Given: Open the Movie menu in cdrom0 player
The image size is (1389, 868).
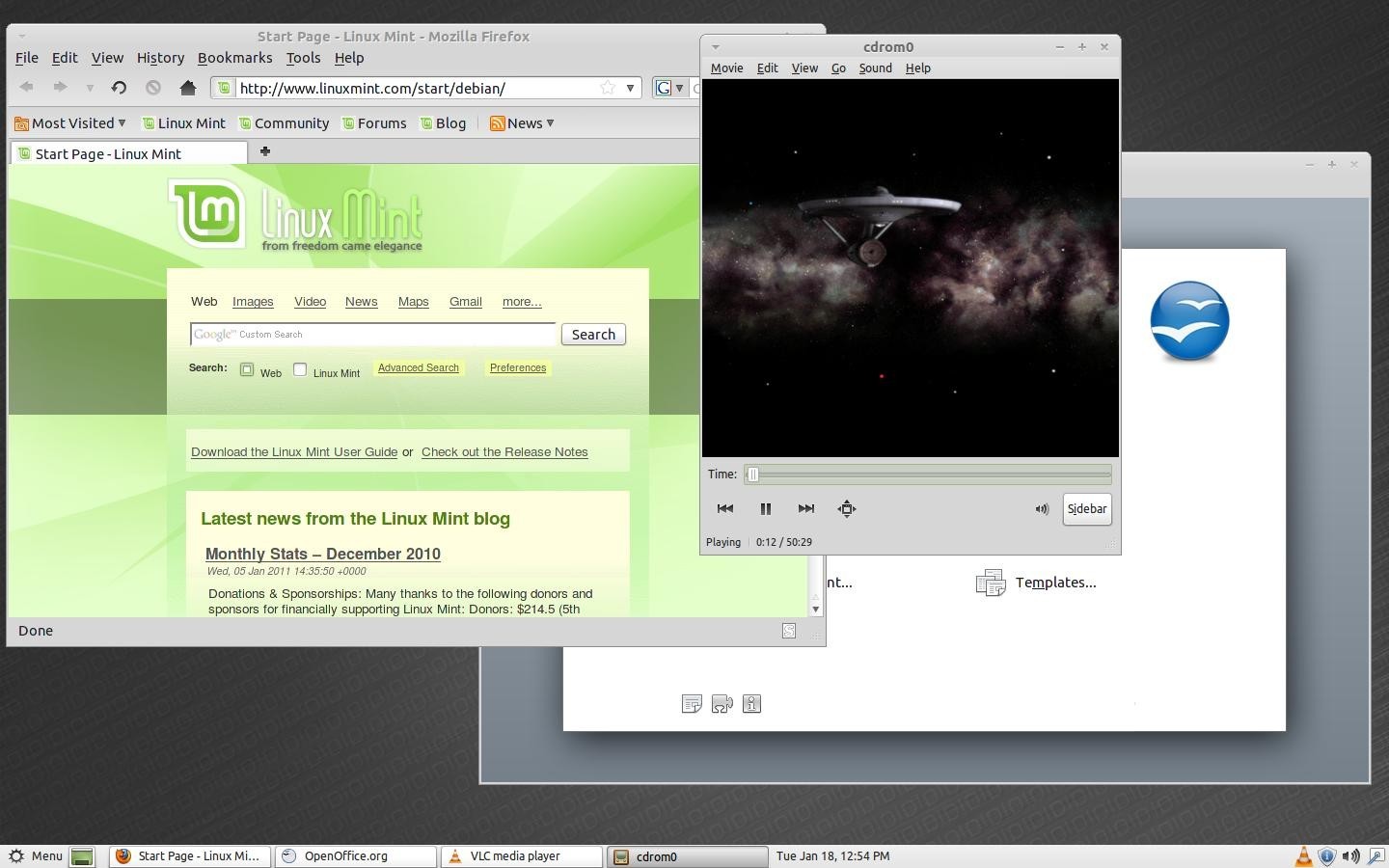Looking at the screenshot, I should 727,68.
